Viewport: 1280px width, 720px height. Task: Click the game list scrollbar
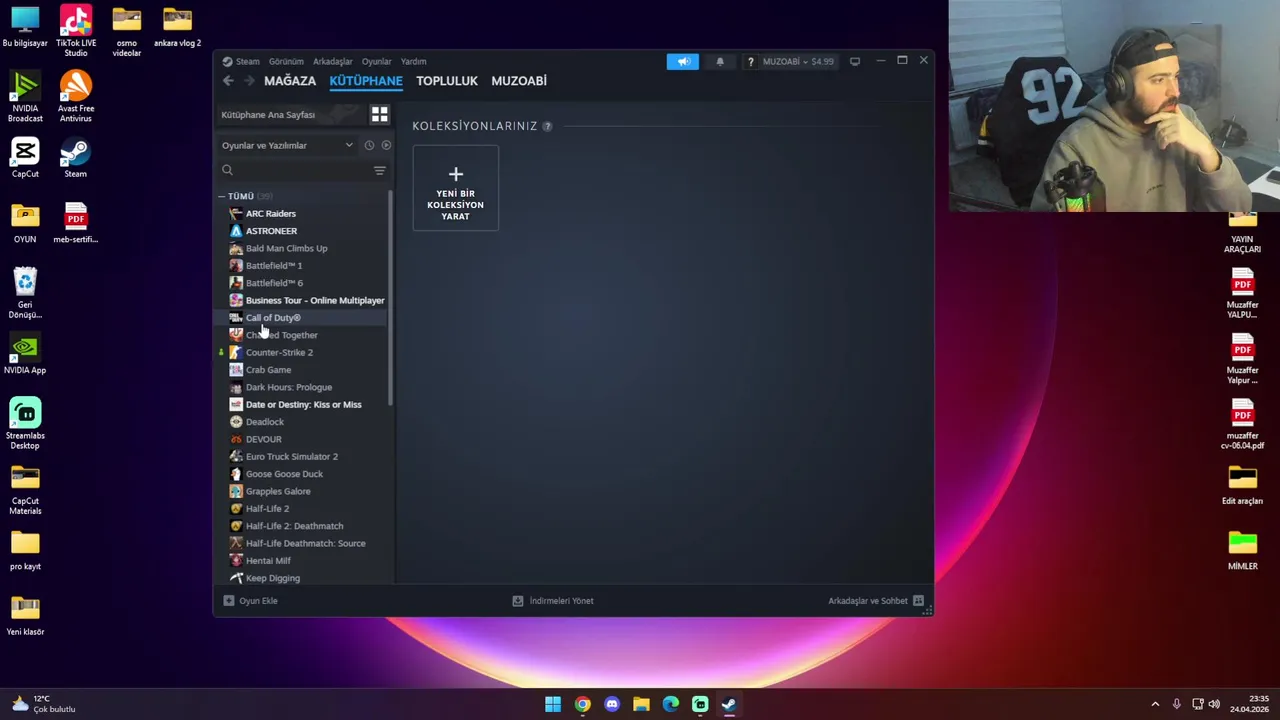coord(390,298)
